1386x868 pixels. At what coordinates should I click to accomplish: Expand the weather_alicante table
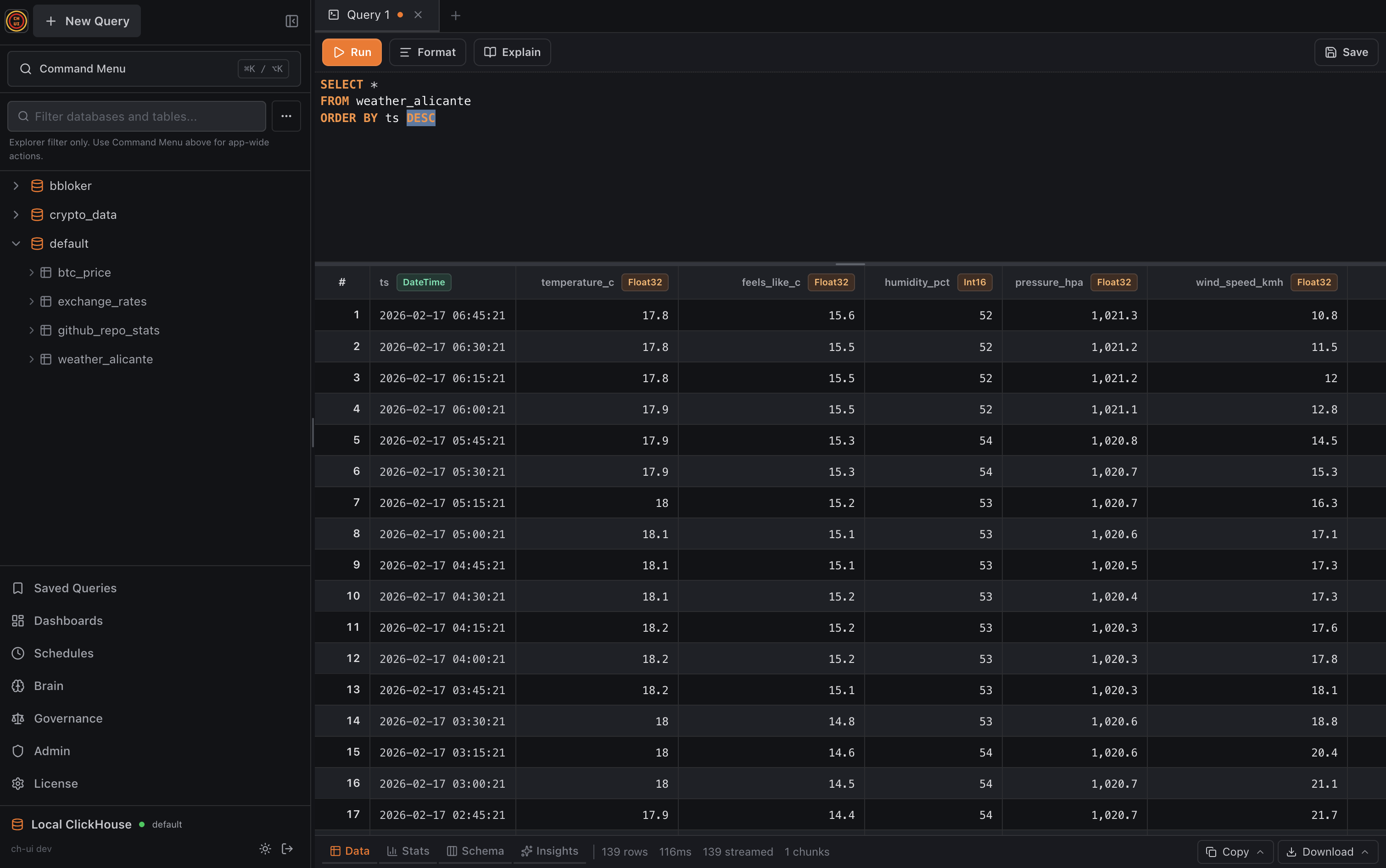pos(32,359)
